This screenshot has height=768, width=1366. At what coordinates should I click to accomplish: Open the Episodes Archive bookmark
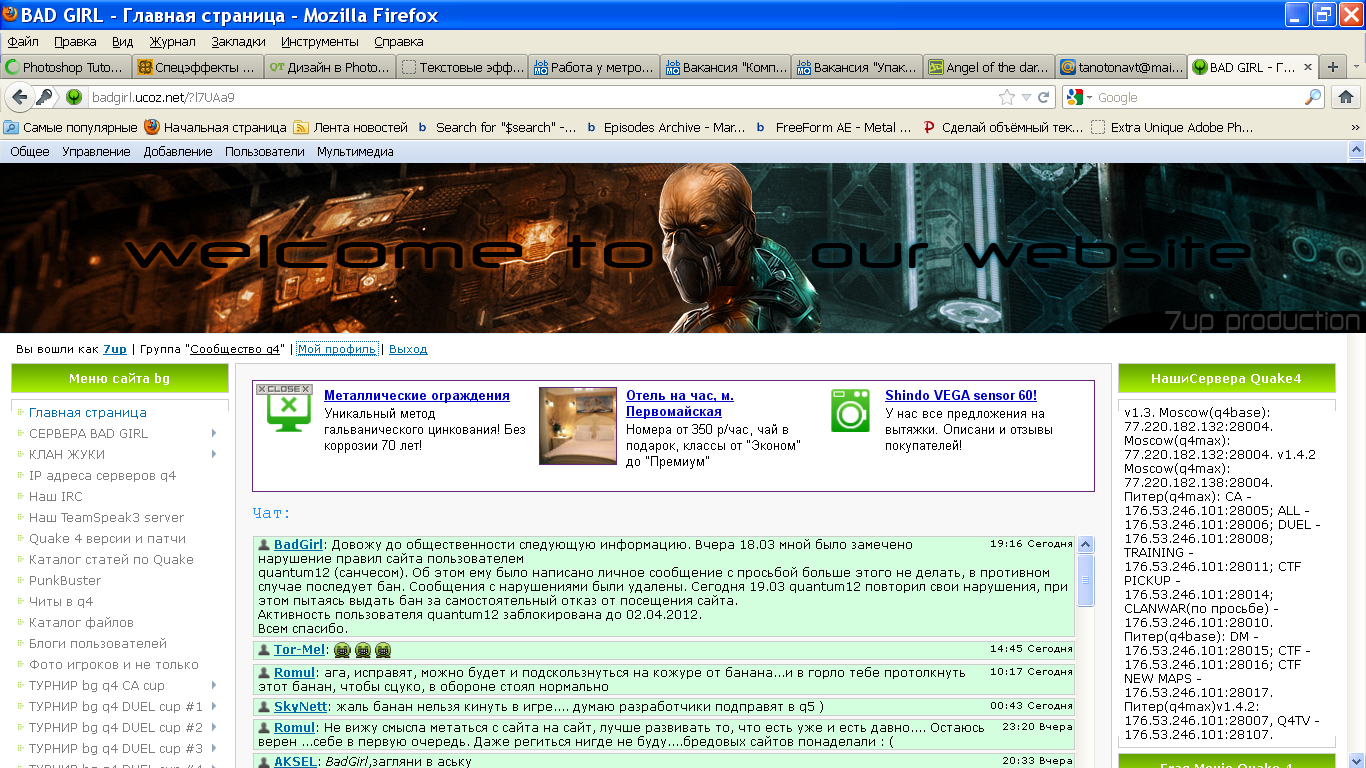[666, 127]
